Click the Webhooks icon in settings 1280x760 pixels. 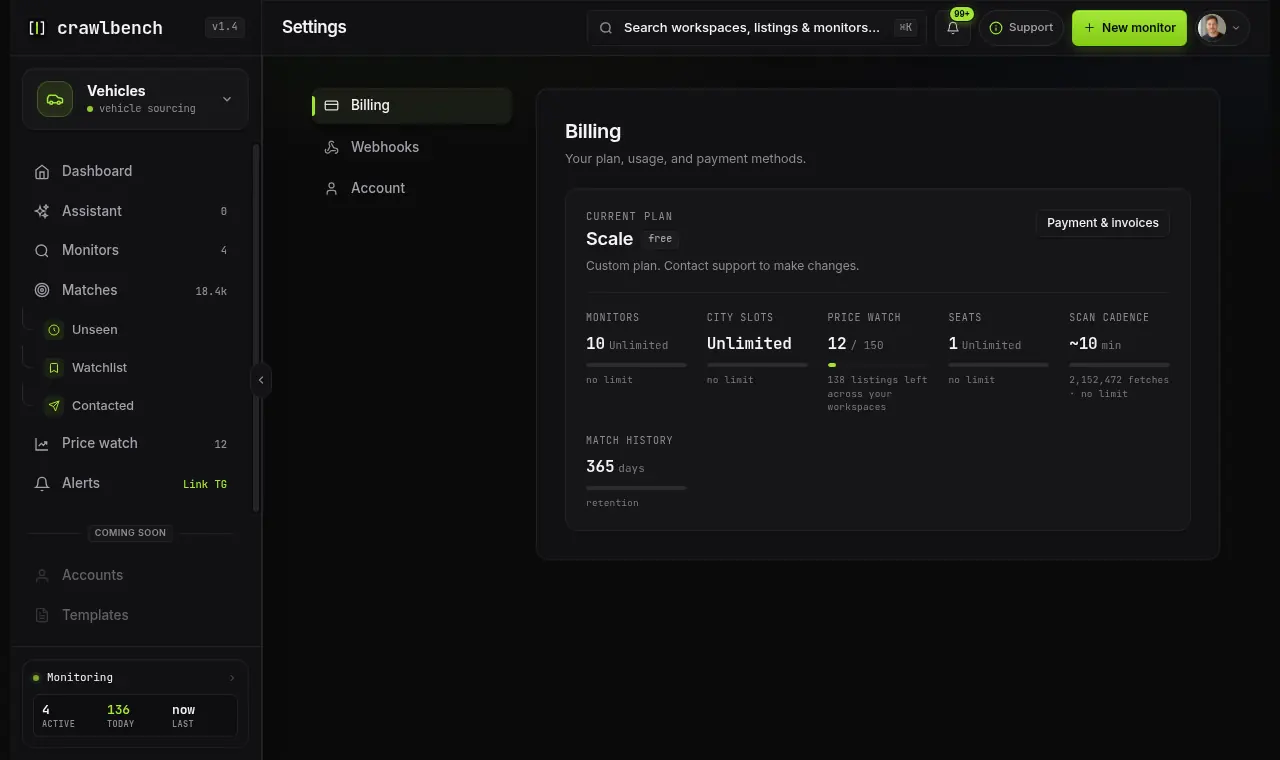332,147
